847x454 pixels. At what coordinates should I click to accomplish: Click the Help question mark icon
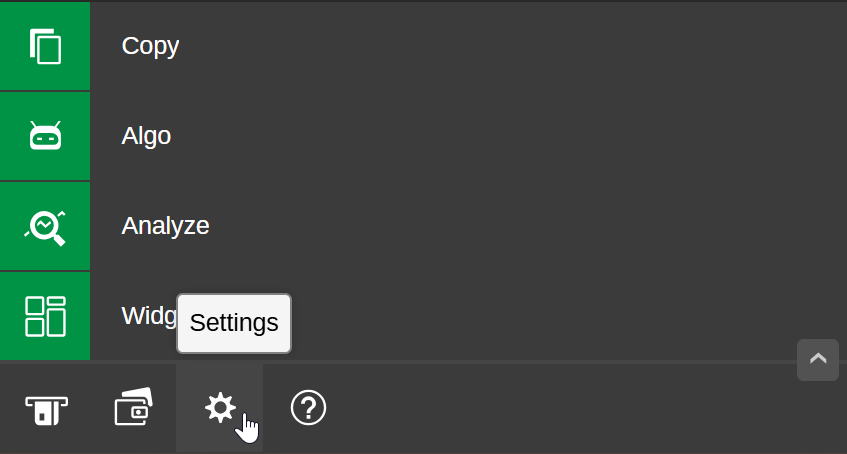pyautogui.click(x=308, y=408)
